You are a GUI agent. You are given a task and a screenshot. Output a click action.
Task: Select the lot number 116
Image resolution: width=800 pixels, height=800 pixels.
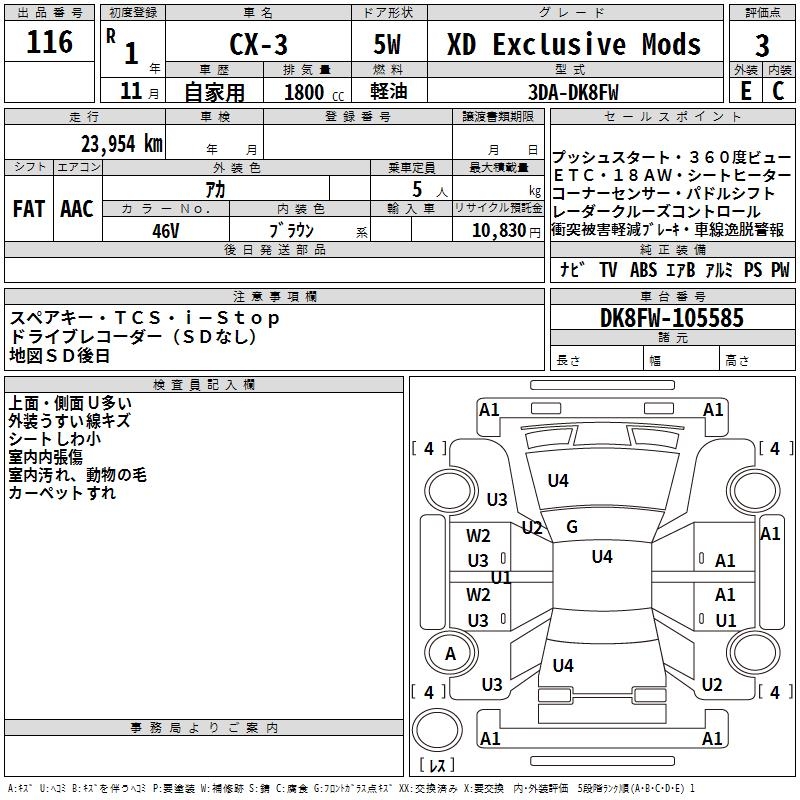click(x=49, y=42)
